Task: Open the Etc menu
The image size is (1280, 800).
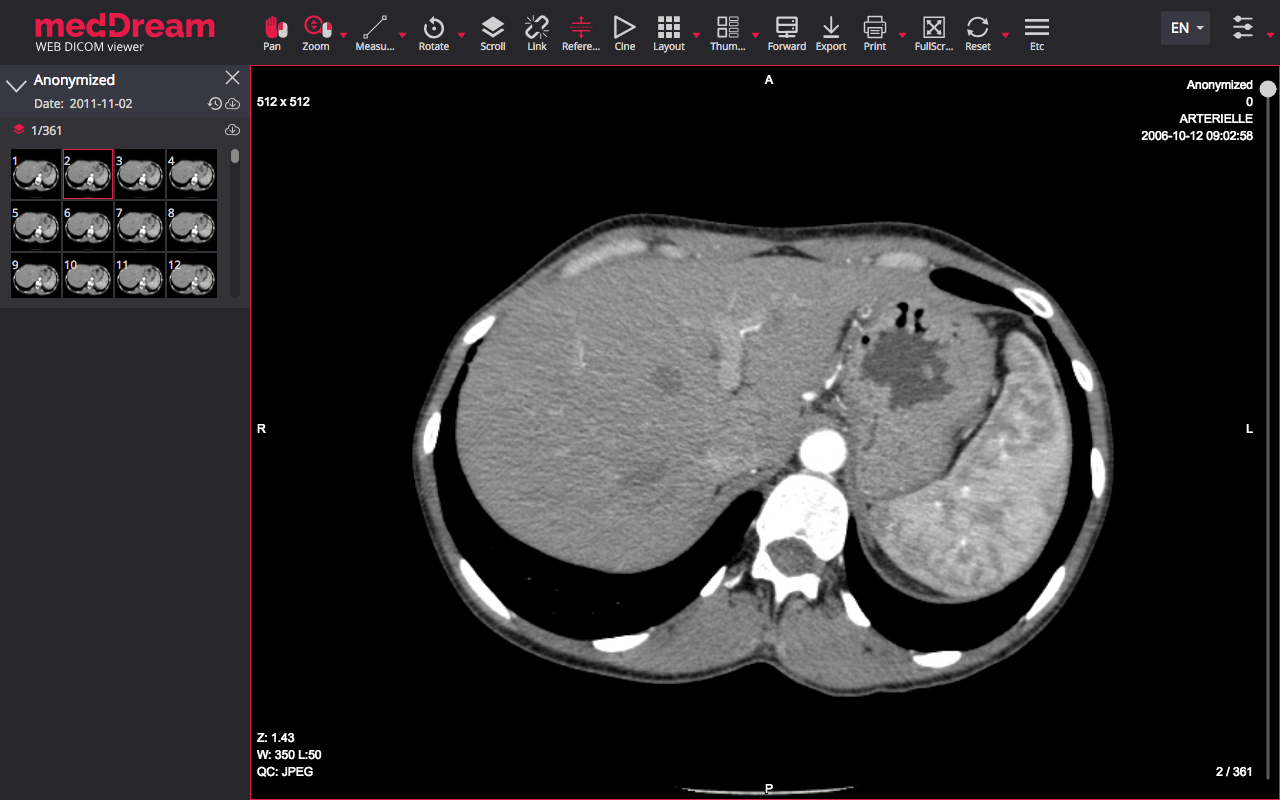Action: click(x=1037, y=32)
